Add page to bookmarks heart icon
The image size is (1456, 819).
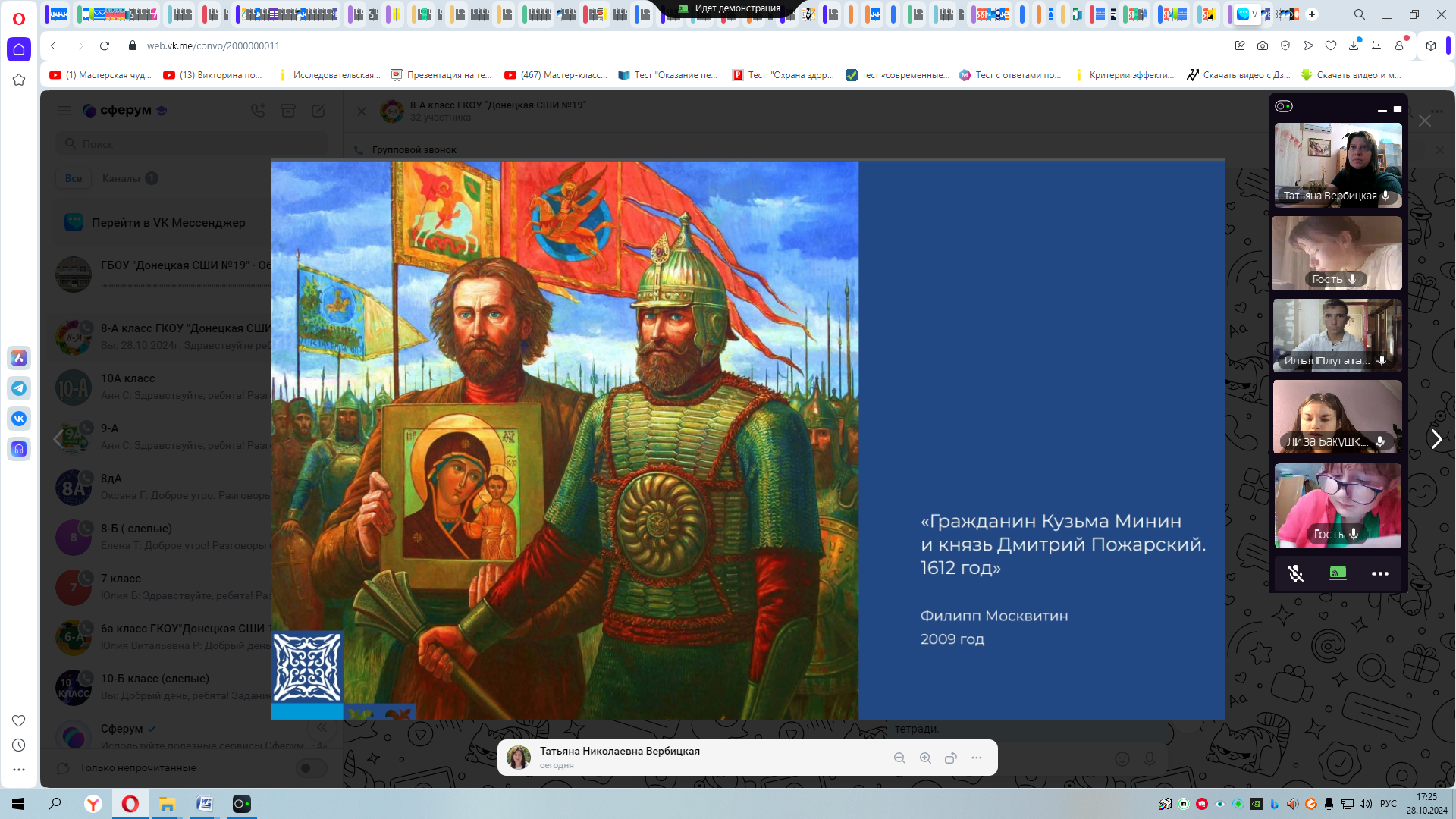click(1331, 46)
